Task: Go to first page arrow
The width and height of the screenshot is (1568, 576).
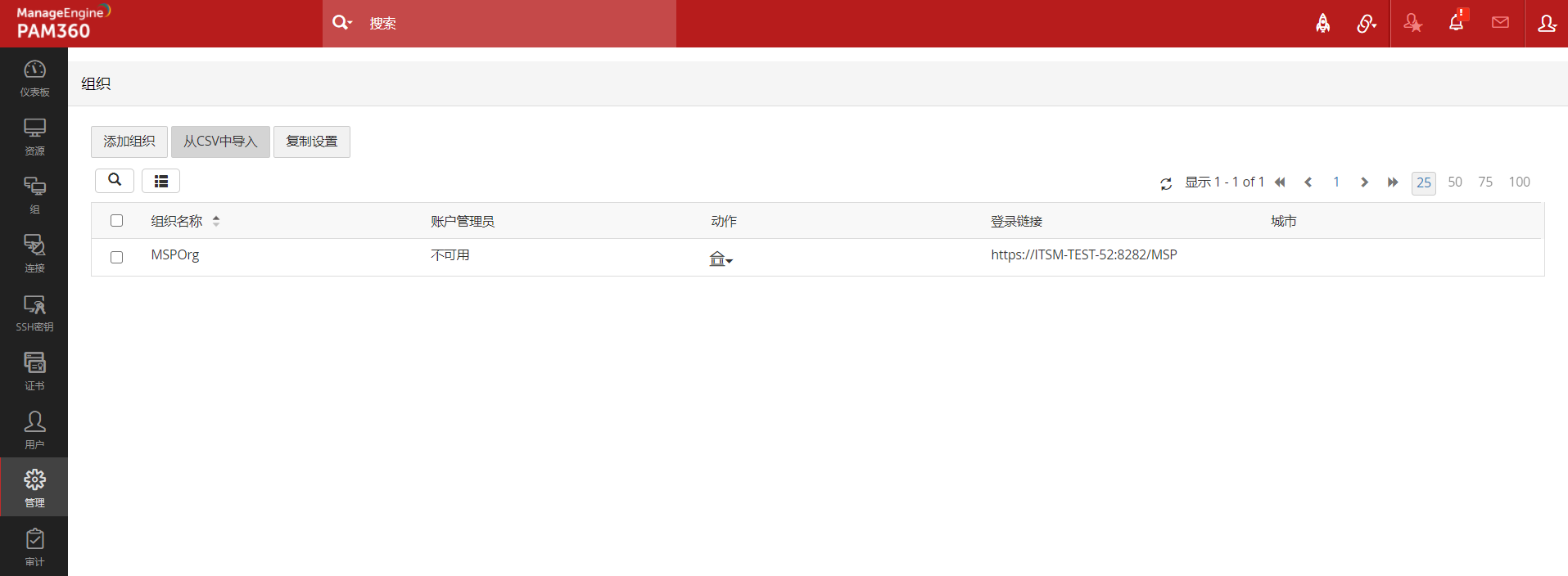Action: coord(1280,182)
